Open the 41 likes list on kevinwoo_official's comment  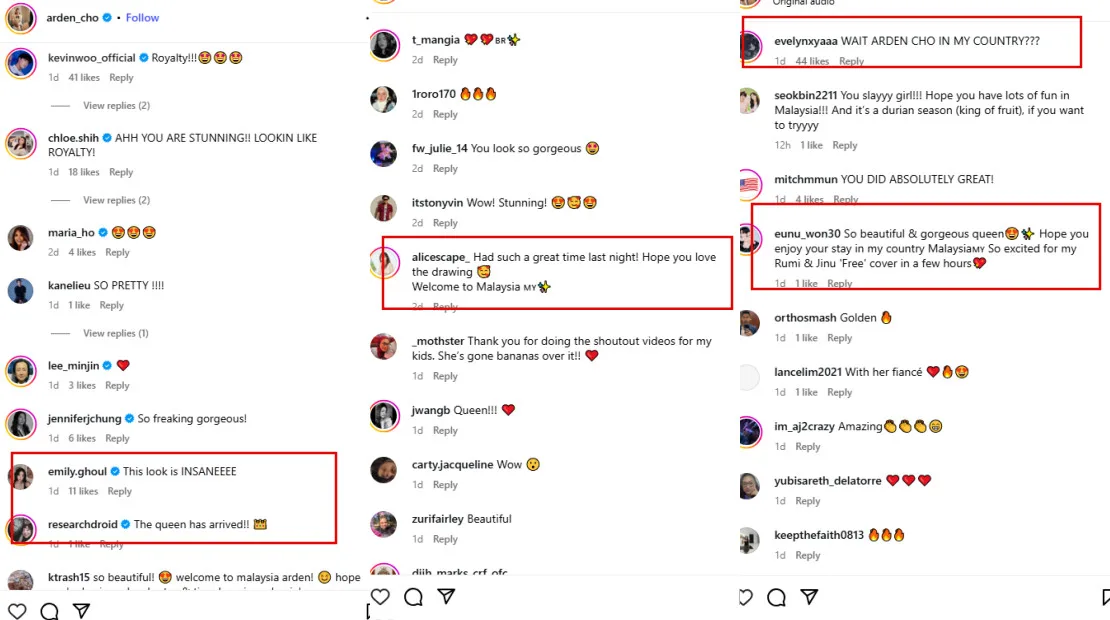[83, 78]
